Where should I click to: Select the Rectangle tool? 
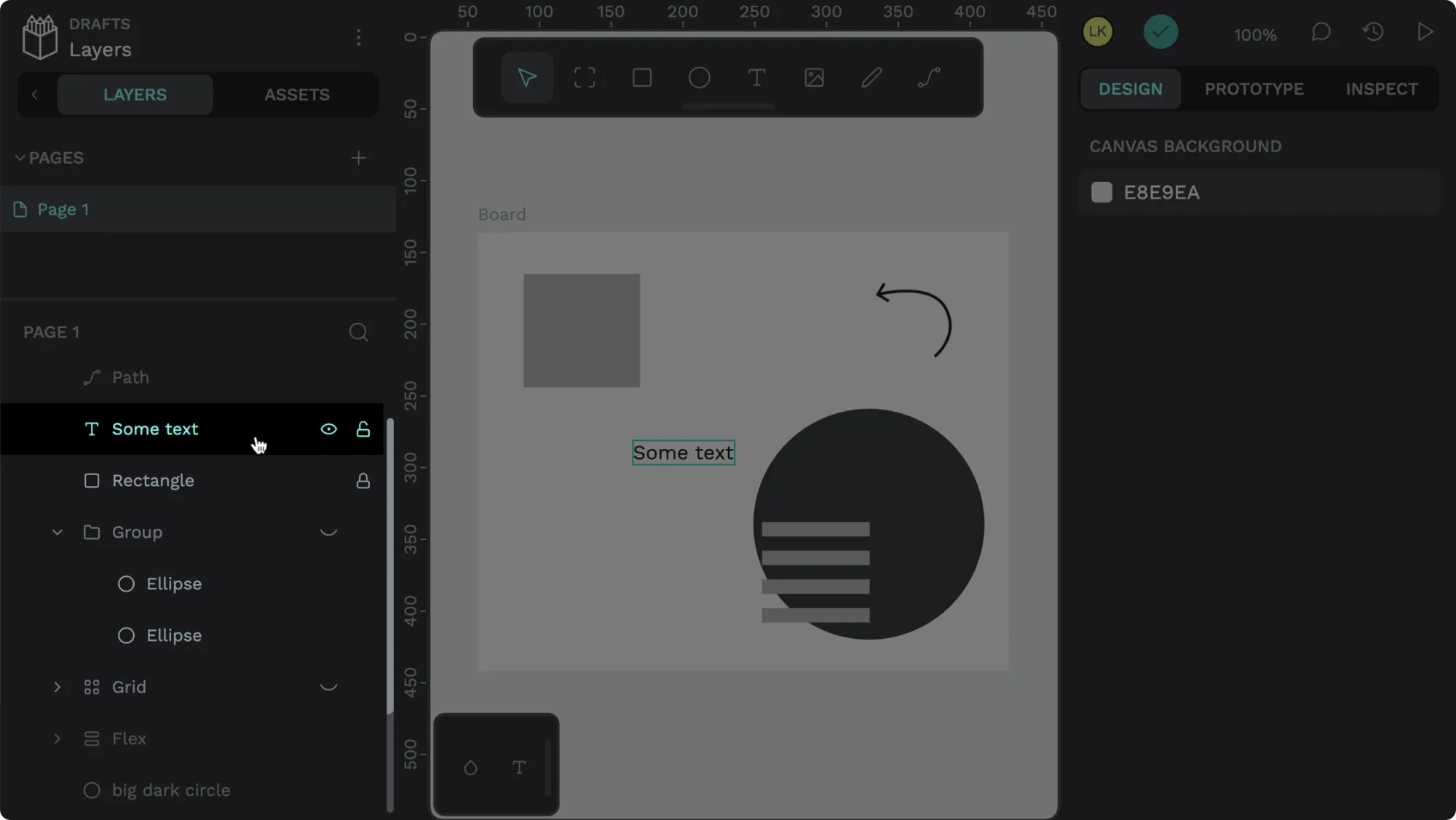(641, 78)
